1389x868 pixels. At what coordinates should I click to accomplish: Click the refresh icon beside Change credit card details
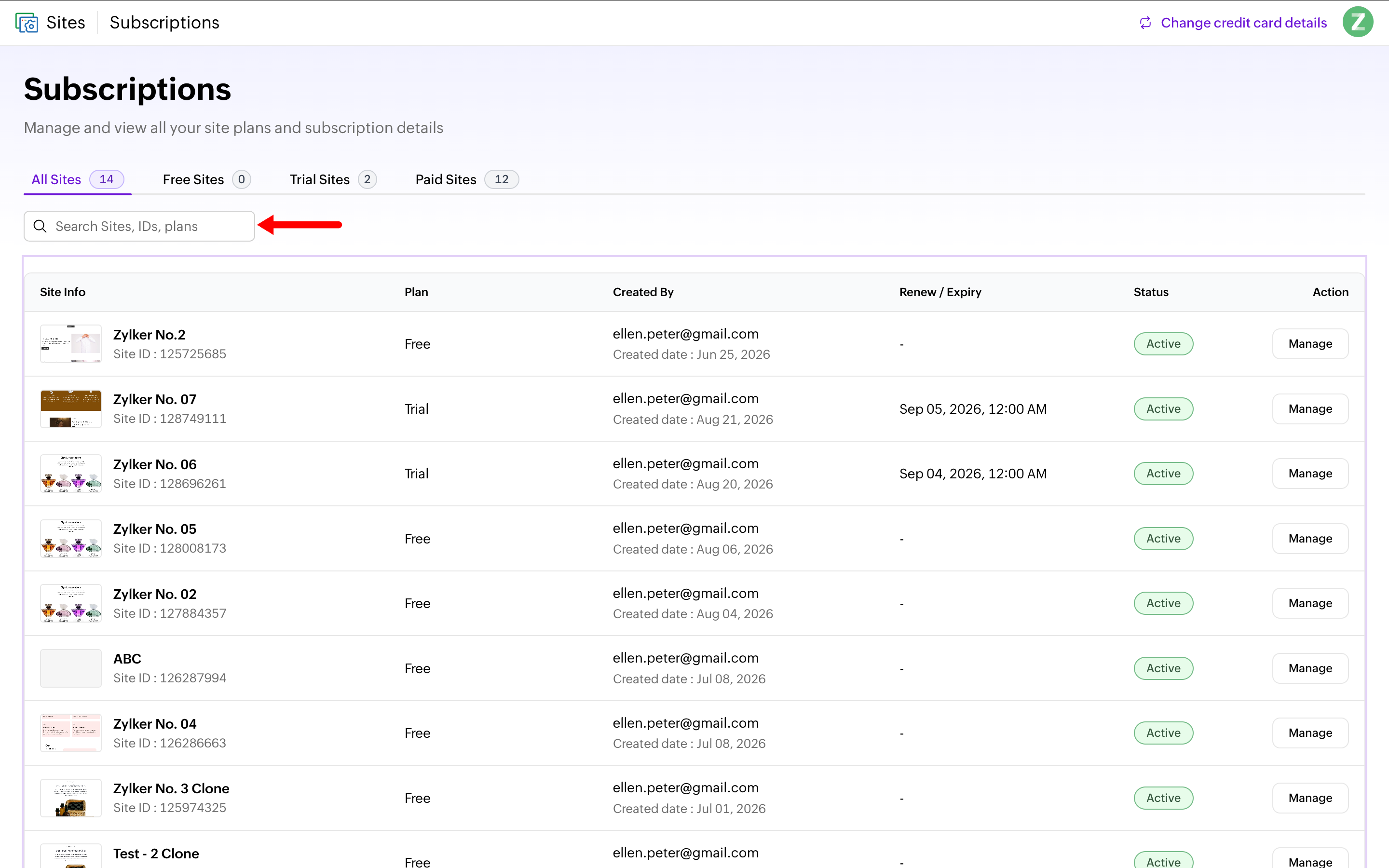pos(1145,23)
